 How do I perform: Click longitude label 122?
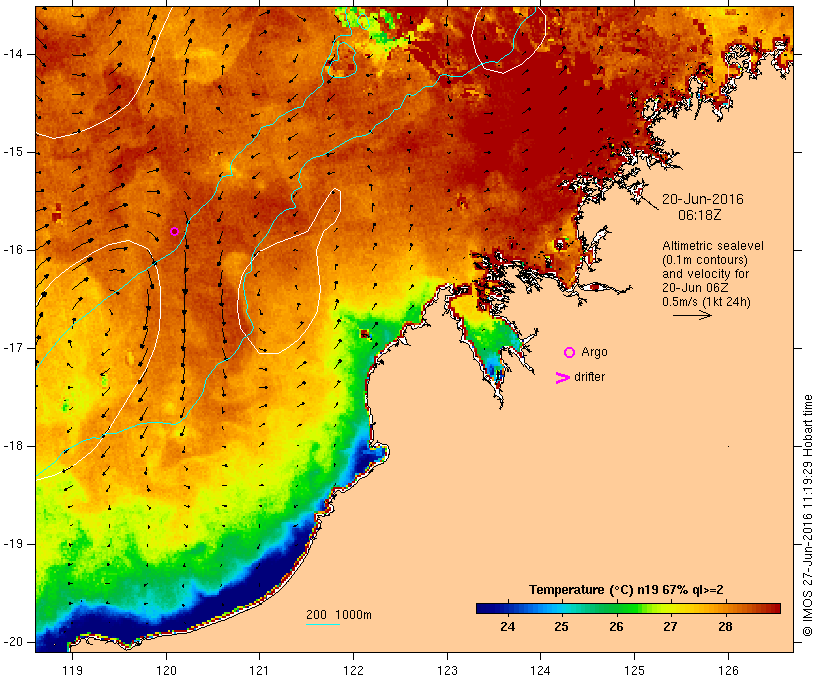click(354, 671)
